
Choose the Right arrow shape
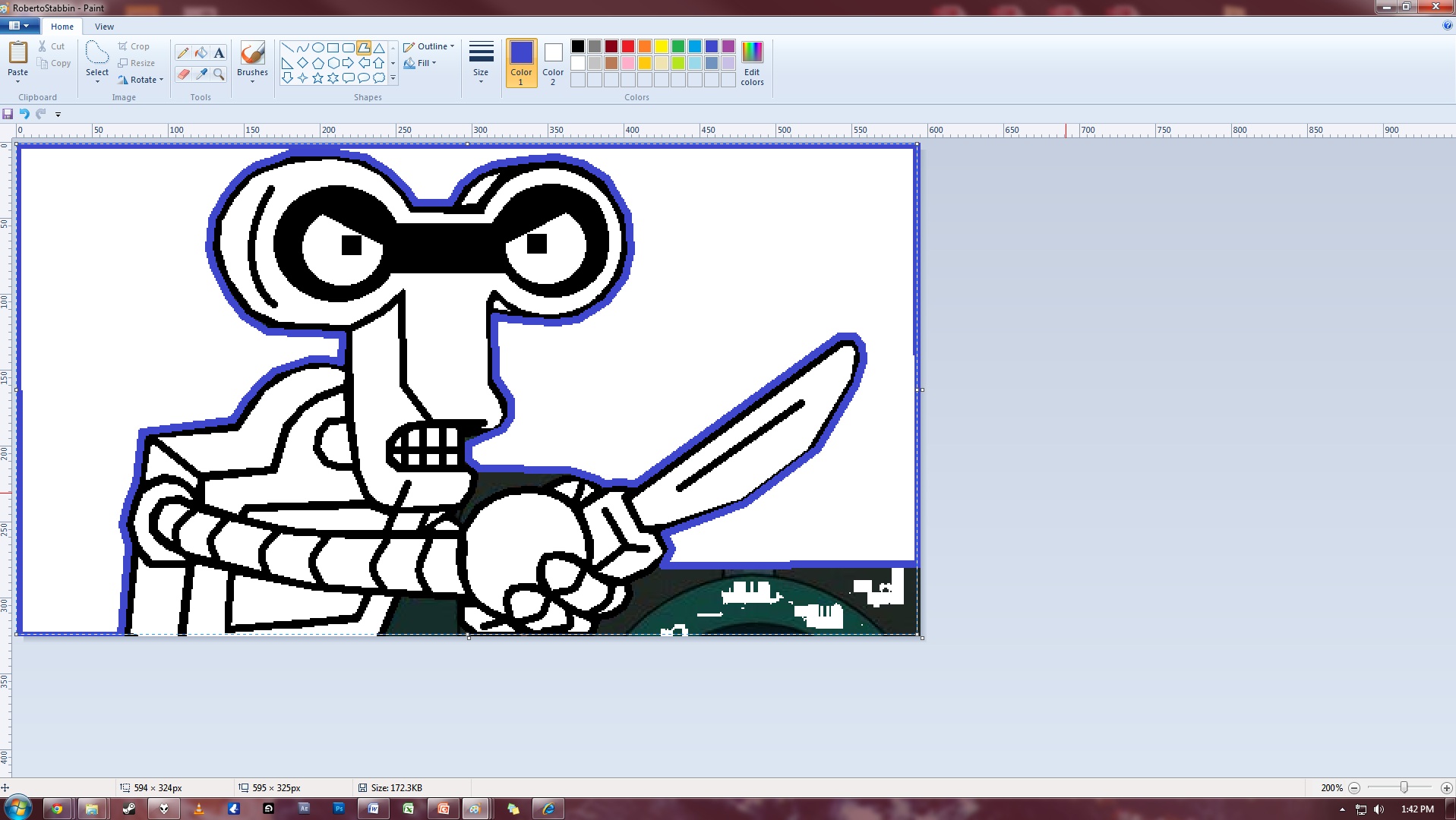pyautogui.click(x=349, y=63)
